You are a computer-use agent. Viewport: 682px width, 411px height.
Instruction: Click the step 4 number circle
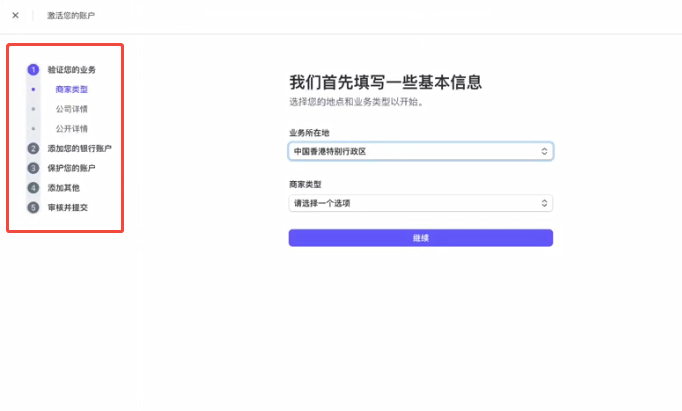coord(33,187)
